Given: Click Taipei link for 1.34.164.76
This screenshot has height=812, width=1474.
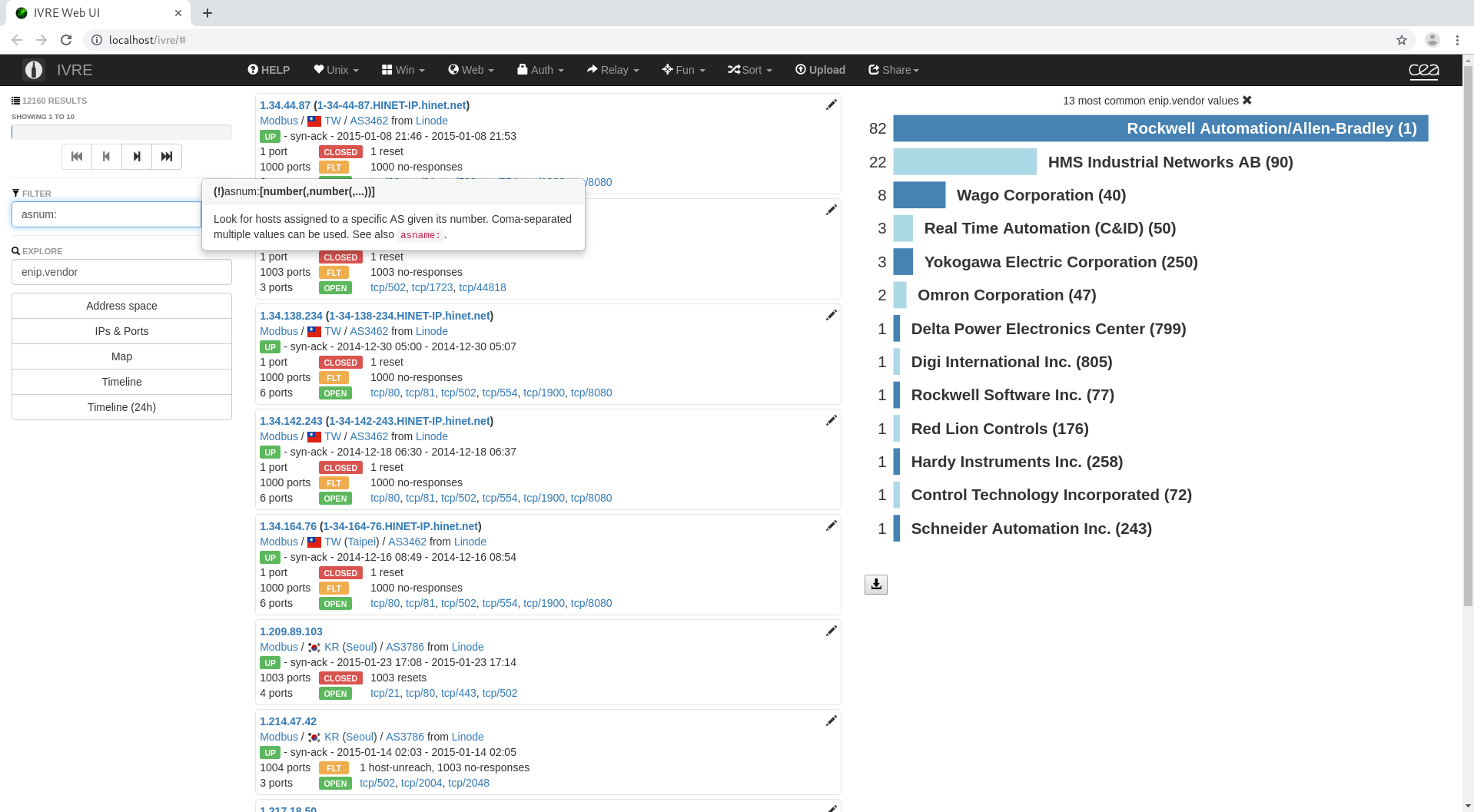Looking at the screenshot, I should point(361,542).
